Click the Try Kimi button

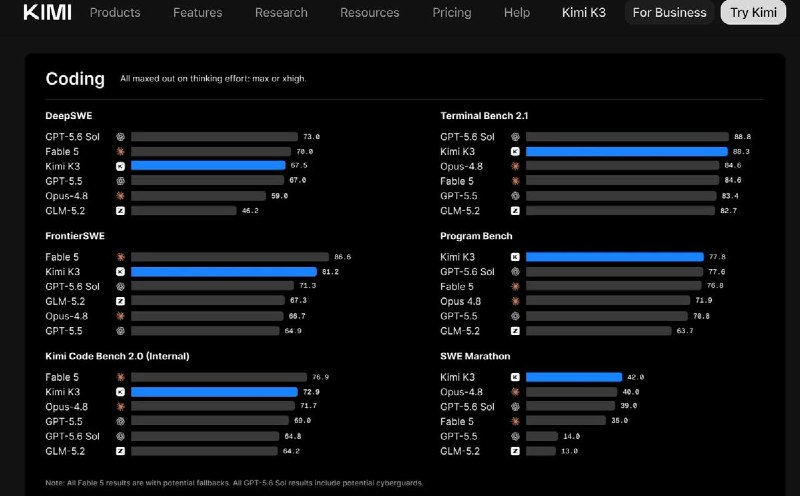coord(753,12)
